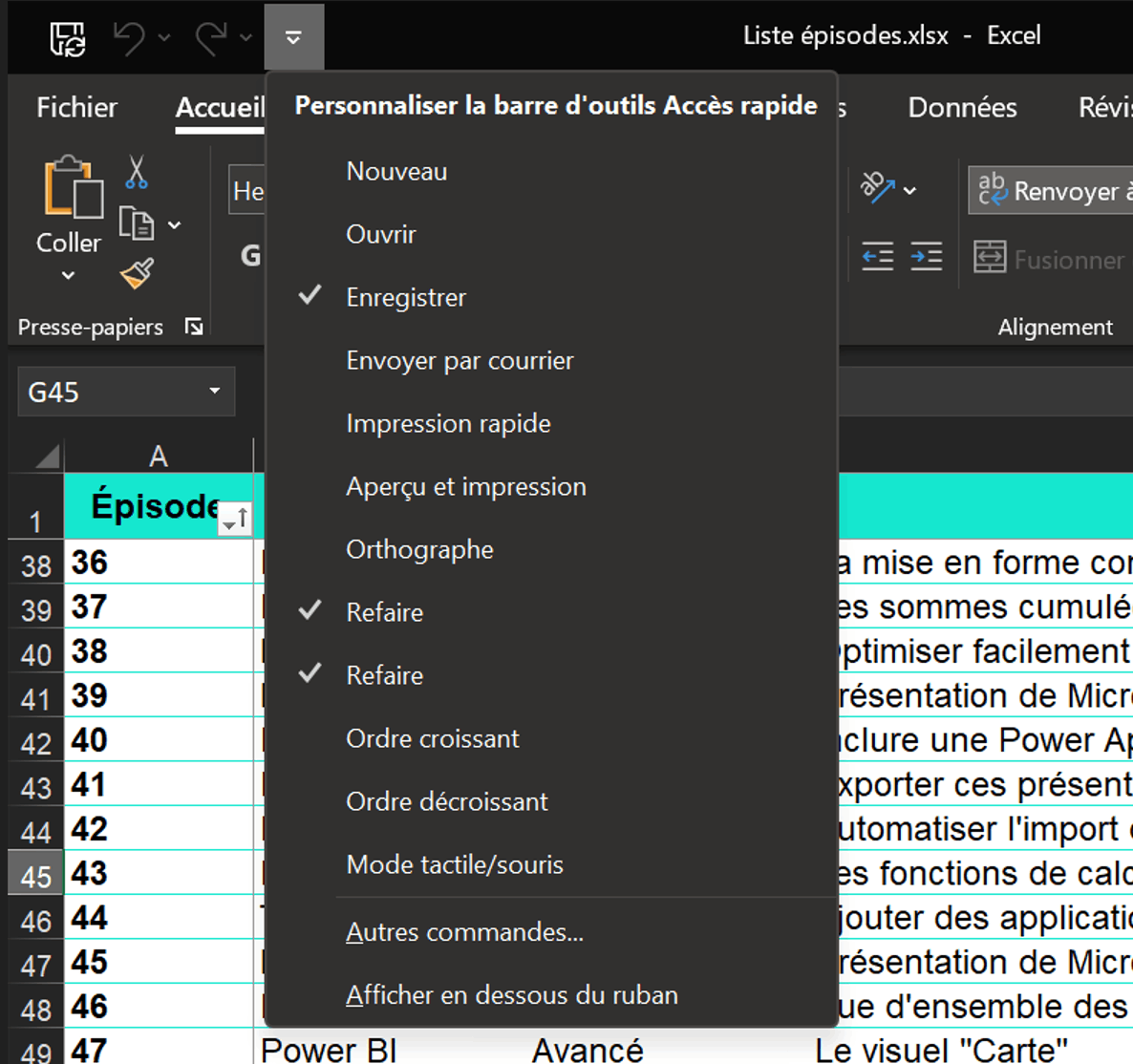Viewport: 1133px width, 1064px height.
Task: Click the Redo arrow icon
Action: 212,37
